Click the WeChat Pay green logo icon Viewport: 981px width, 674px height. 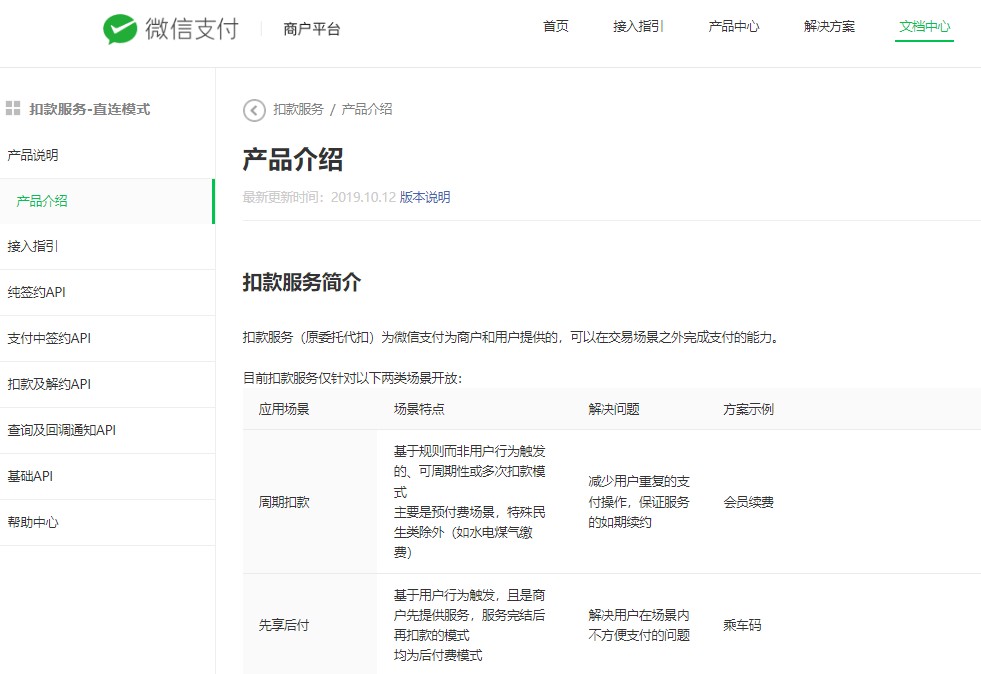120,29
